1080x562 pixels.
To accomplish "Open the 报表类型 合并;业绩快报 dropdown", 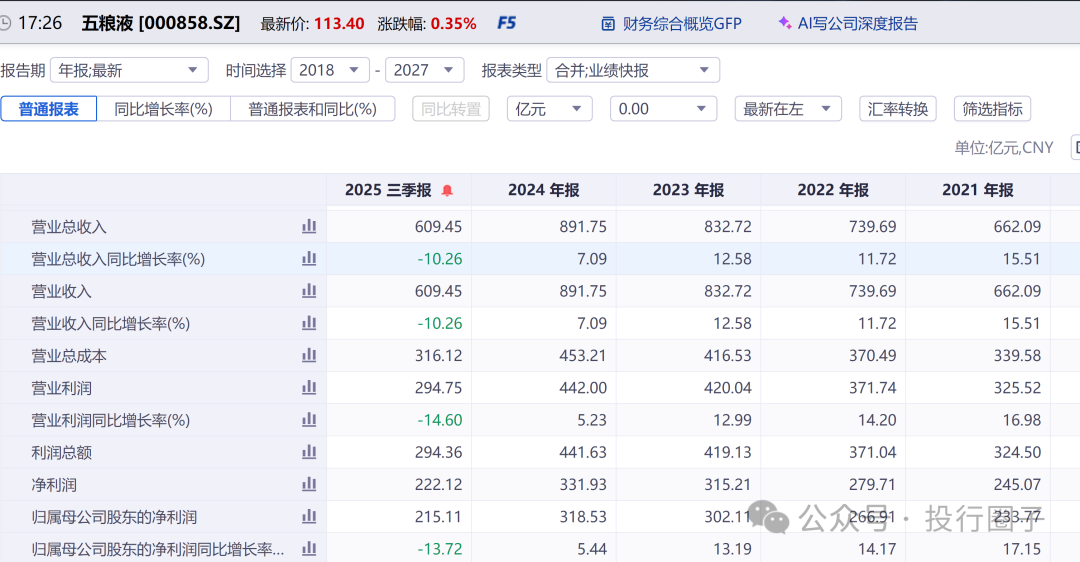I will click(633, 70).
